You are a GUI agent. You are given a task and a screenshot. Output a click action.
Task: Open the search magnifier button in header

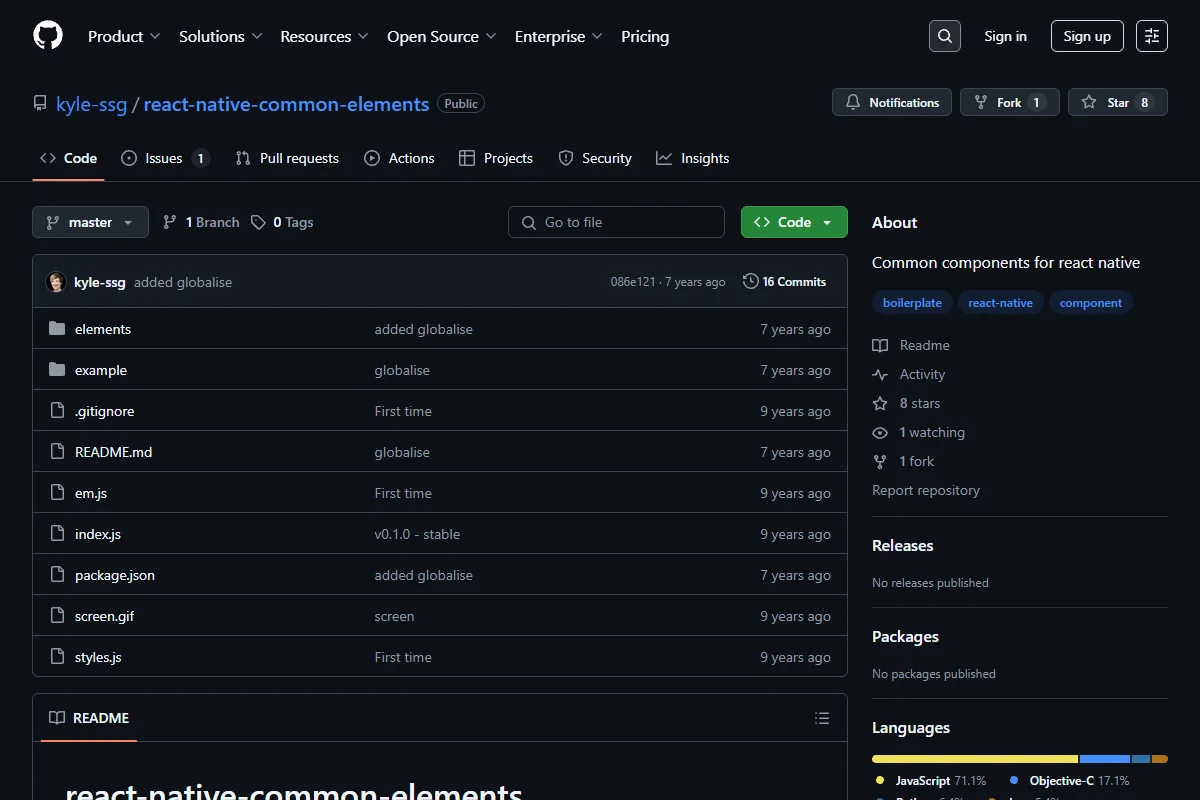click(x=945, y=36)
